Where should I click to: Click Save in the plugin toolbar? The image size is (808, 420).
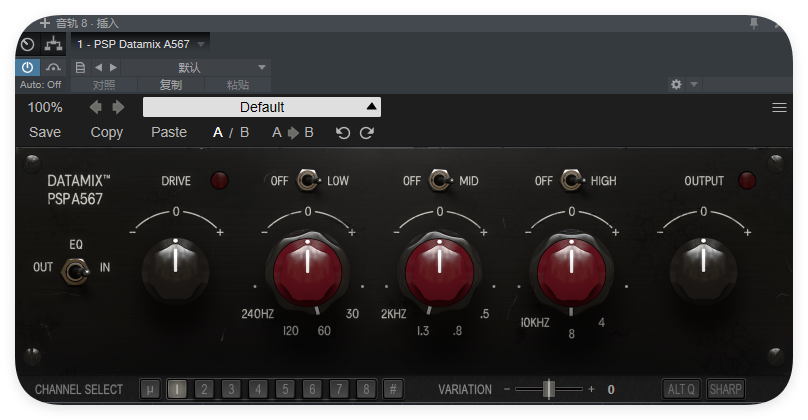click(45, 132)
